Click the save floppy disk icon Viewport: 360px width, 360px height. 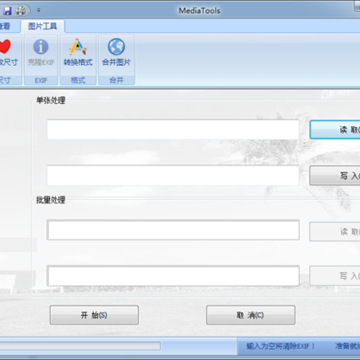pos(7,11)
